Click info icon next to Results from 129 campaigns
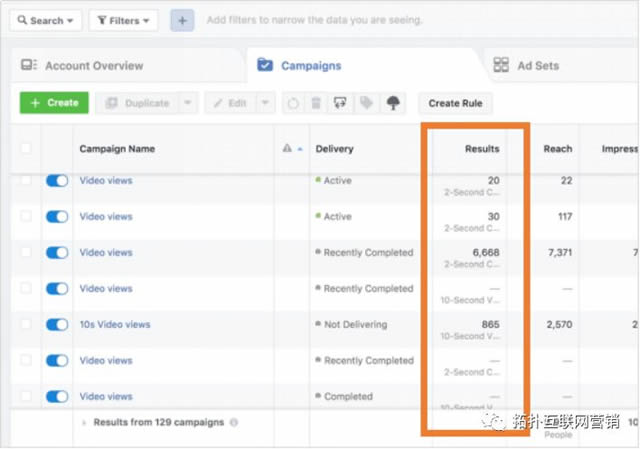 (x=234, y=423)
